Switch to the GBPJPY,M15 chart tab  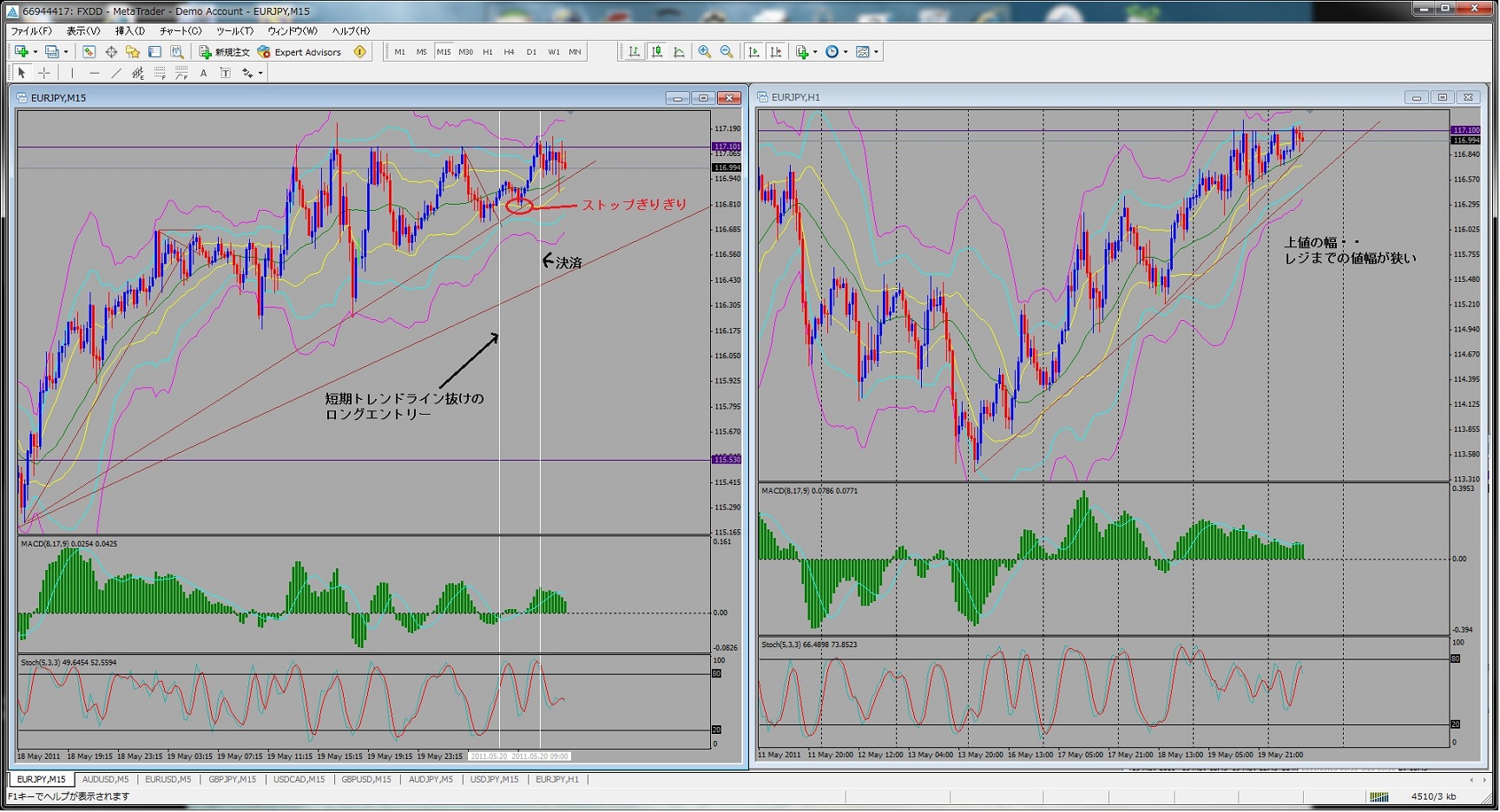232,780
